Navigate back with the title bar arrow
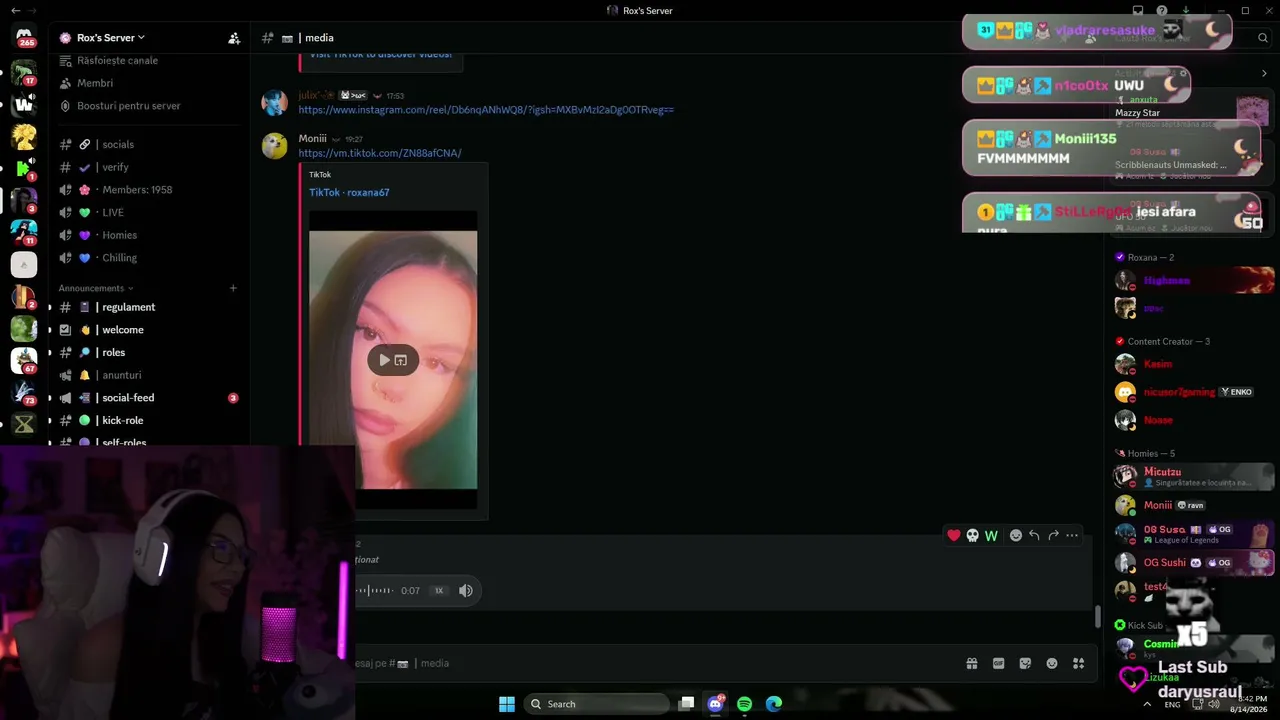This screenshot has width=1280, height=720. pyautogui.click(x=15, y=10)
